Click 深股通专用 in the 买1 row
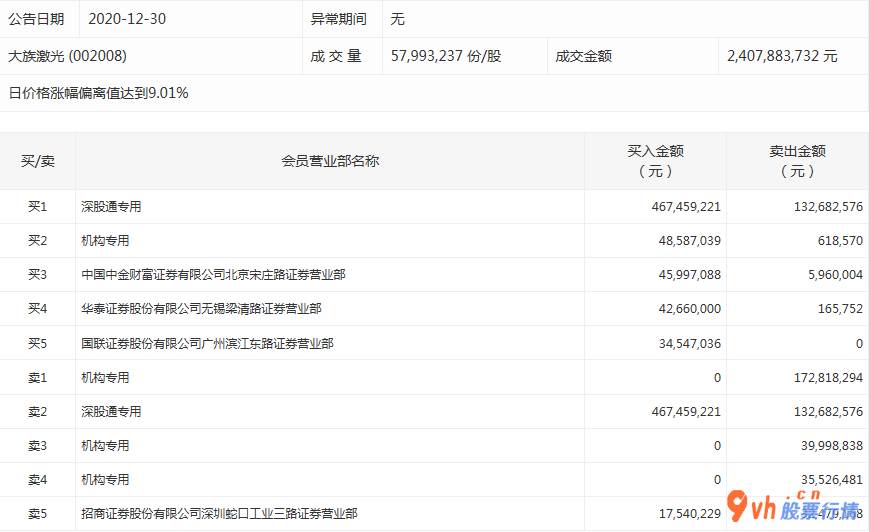The height and width of the screenshot is (532, 869). (111, 207)
